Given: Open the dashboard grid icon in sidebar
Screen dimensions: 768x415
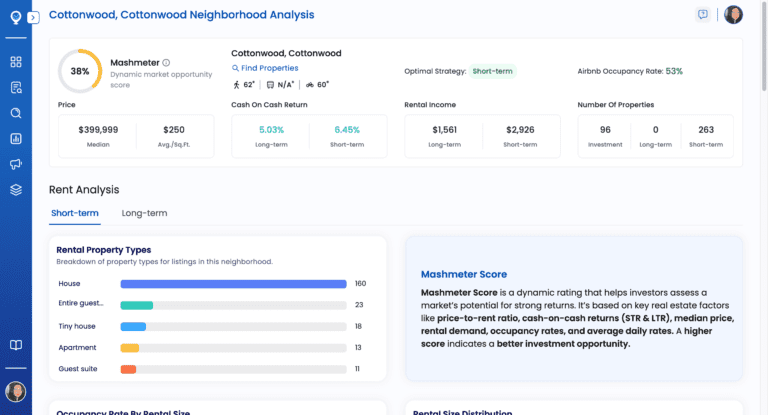Looking at the screenshot, I should 15,62.
